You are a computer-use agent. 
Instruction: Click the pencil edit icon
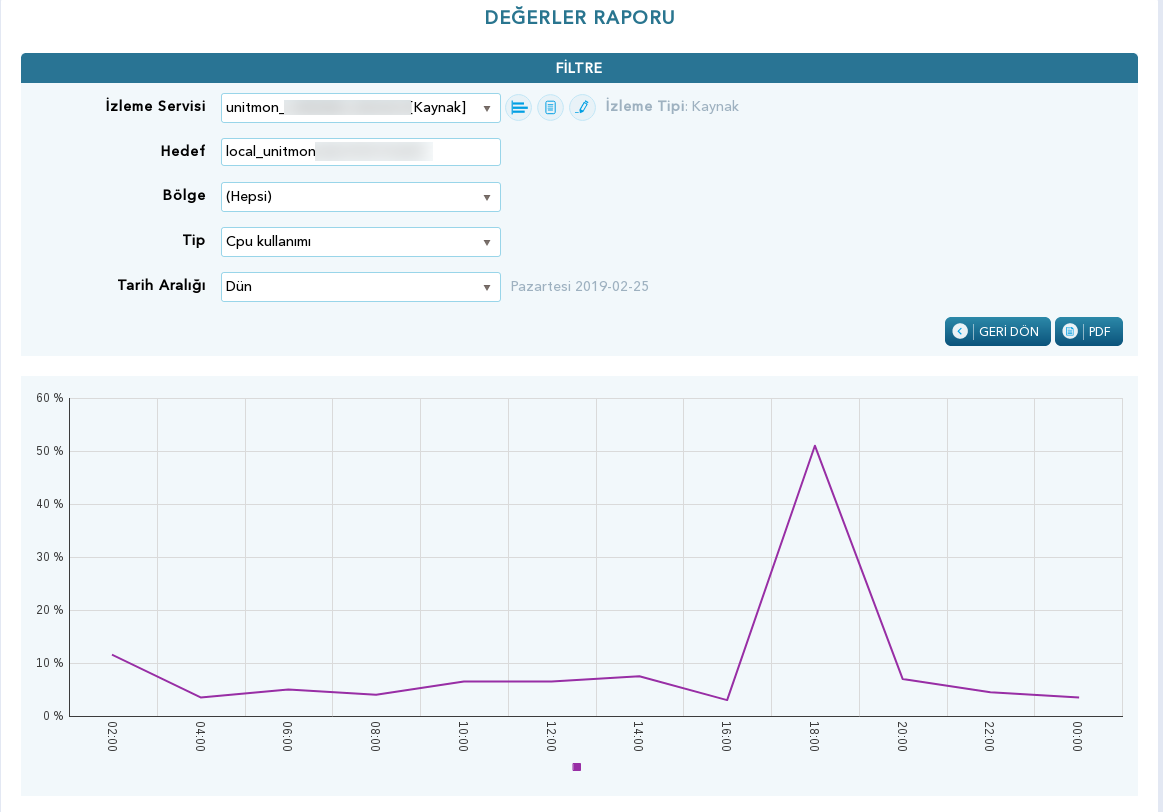[582, 108]
